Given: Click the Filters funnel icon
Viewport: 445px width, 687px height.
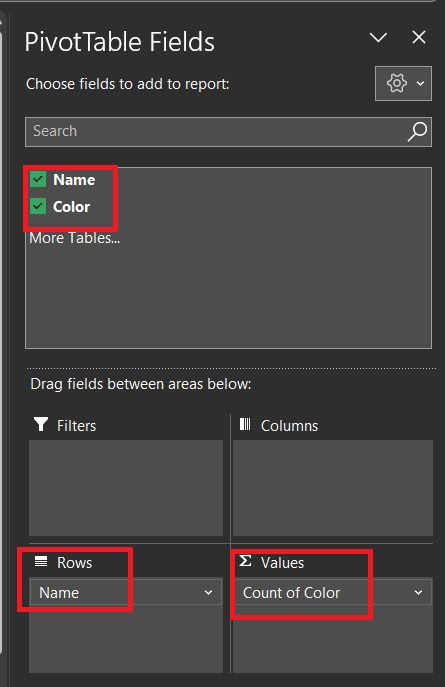Looking at the screenshot, I should click(41, 424).
